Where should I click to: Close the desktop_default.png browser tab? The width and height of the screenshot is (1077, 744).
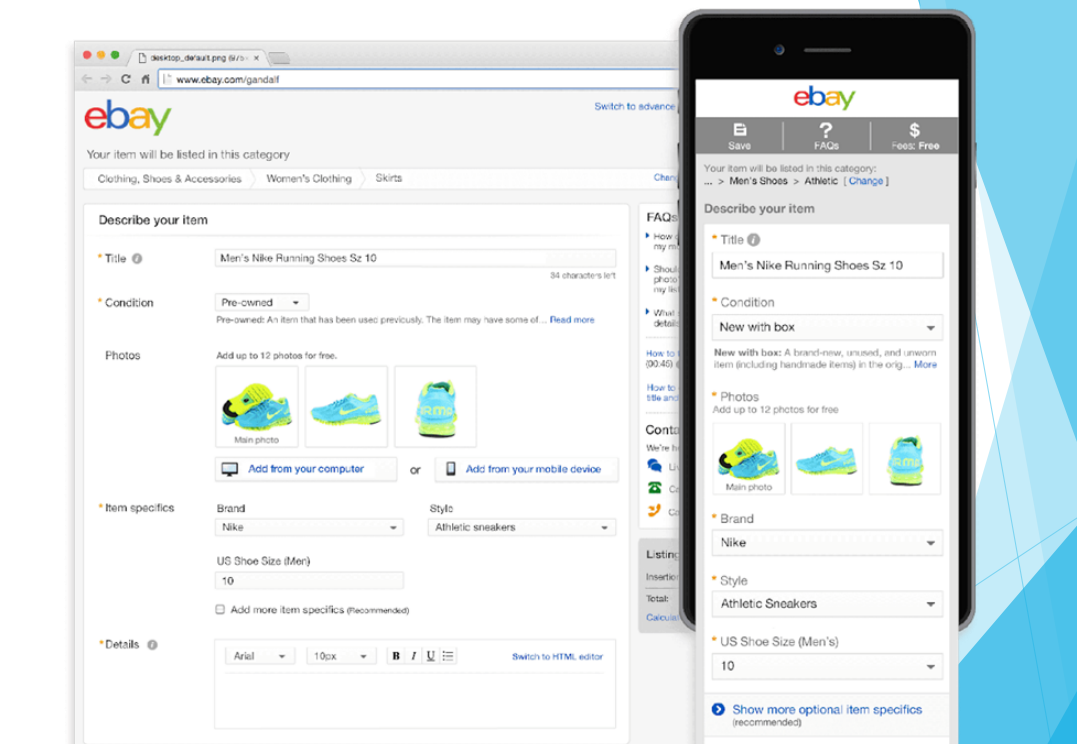coord(256,58)
